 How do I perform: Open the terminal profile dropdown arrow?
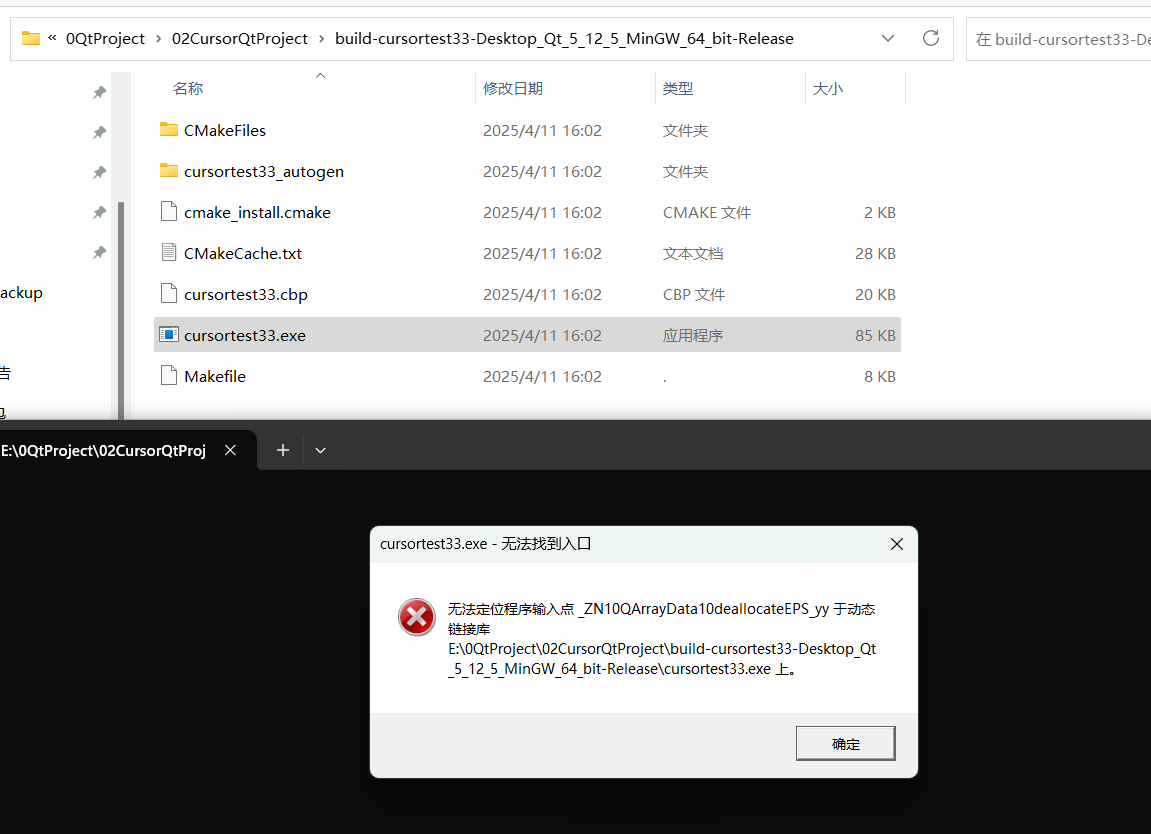pyautogui.click(x=320, y=450)
